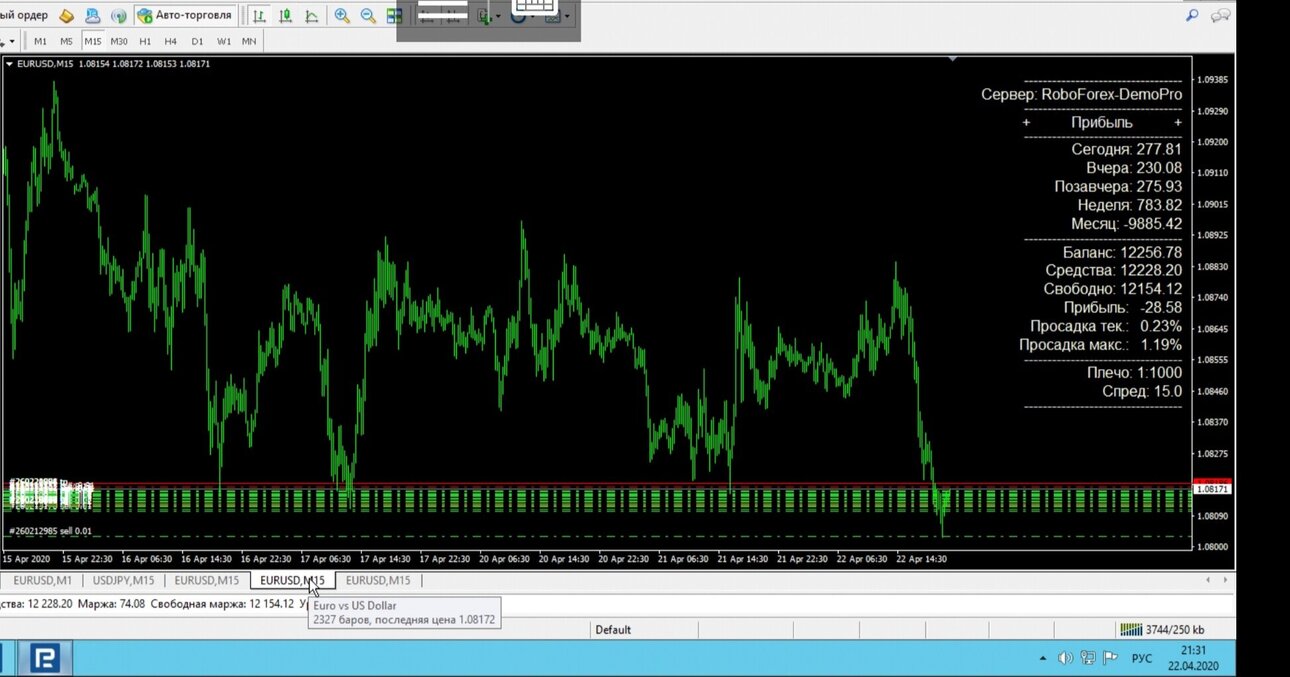Zoom in on the chart with magnifier plus
The width and height of the screenshot is (1290, 677).
click(x=342, y=16)
